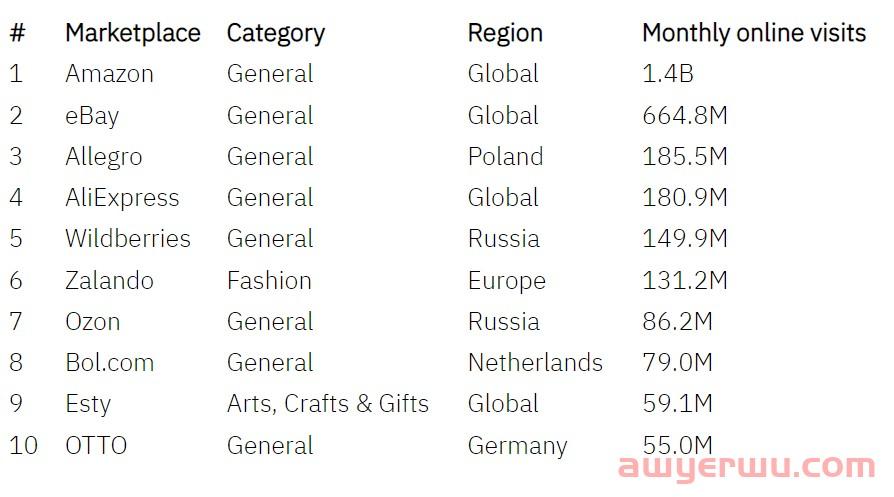Select the Amazon marketplace name
The image size is (894, 497).
pyautogui.click(x=109, y=74)
